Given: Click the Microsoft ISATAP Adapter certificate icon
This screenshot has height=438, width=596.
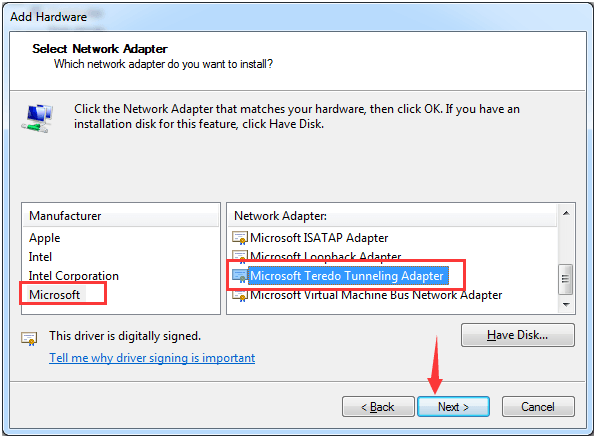Looking at the screenshot, I should point(240,238).
